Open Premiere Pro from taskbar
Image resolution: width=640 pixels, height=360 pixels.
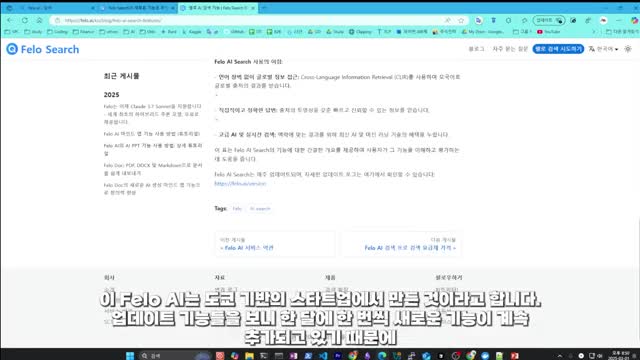coord(338,356)
